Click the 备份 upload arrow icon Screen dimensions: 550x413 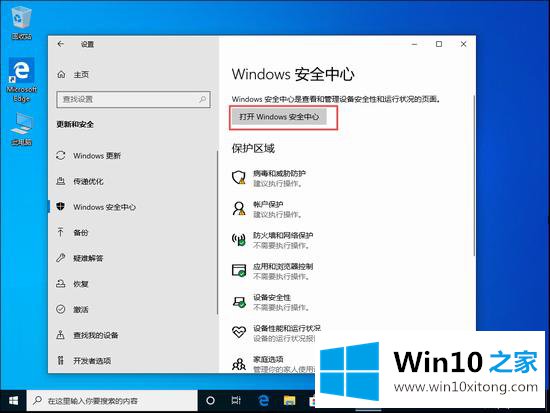[x=61, y=232]
